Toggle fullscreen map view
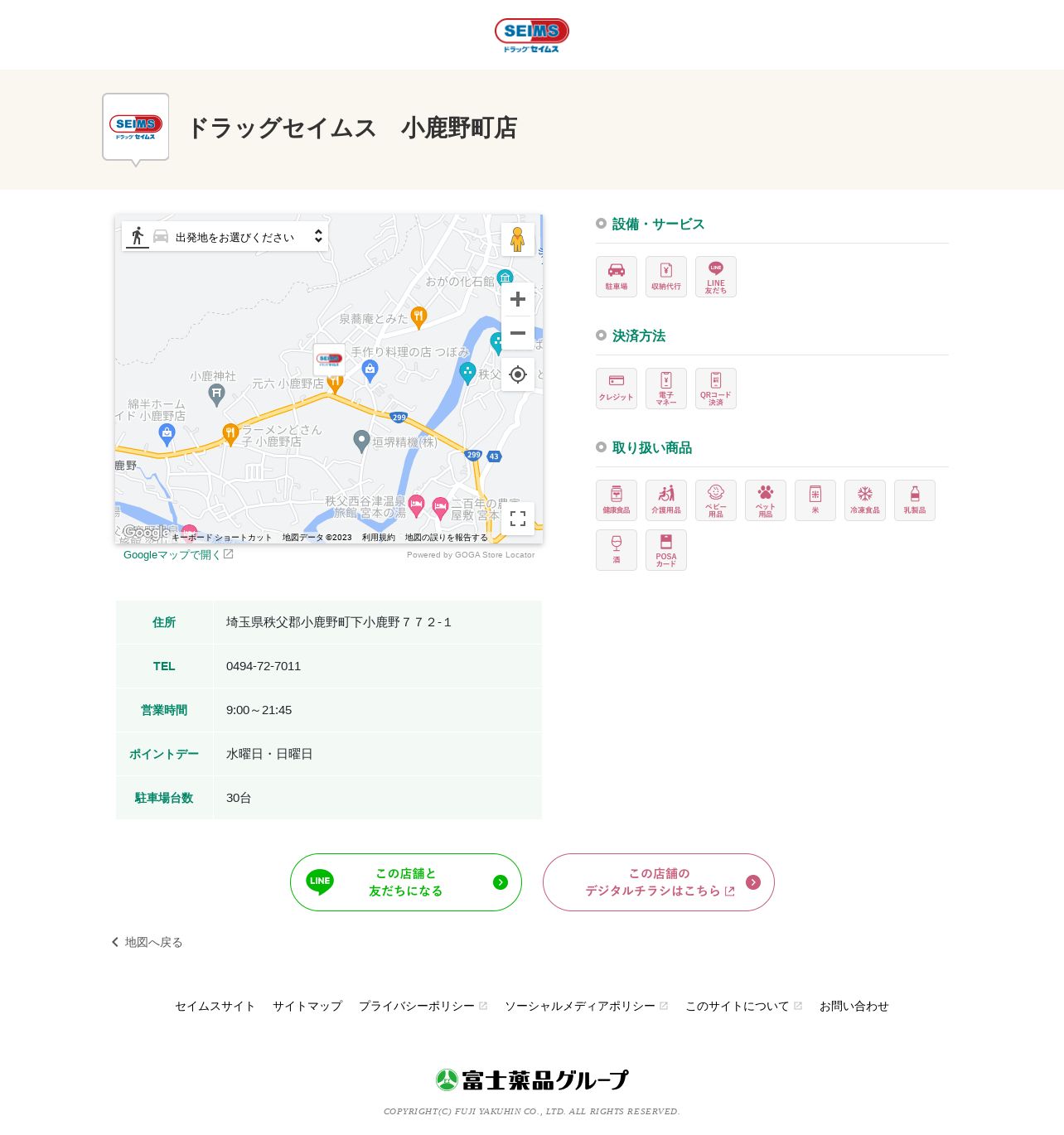The image size is (1064, 1135). pyautogui.click(x=518, y=519)
